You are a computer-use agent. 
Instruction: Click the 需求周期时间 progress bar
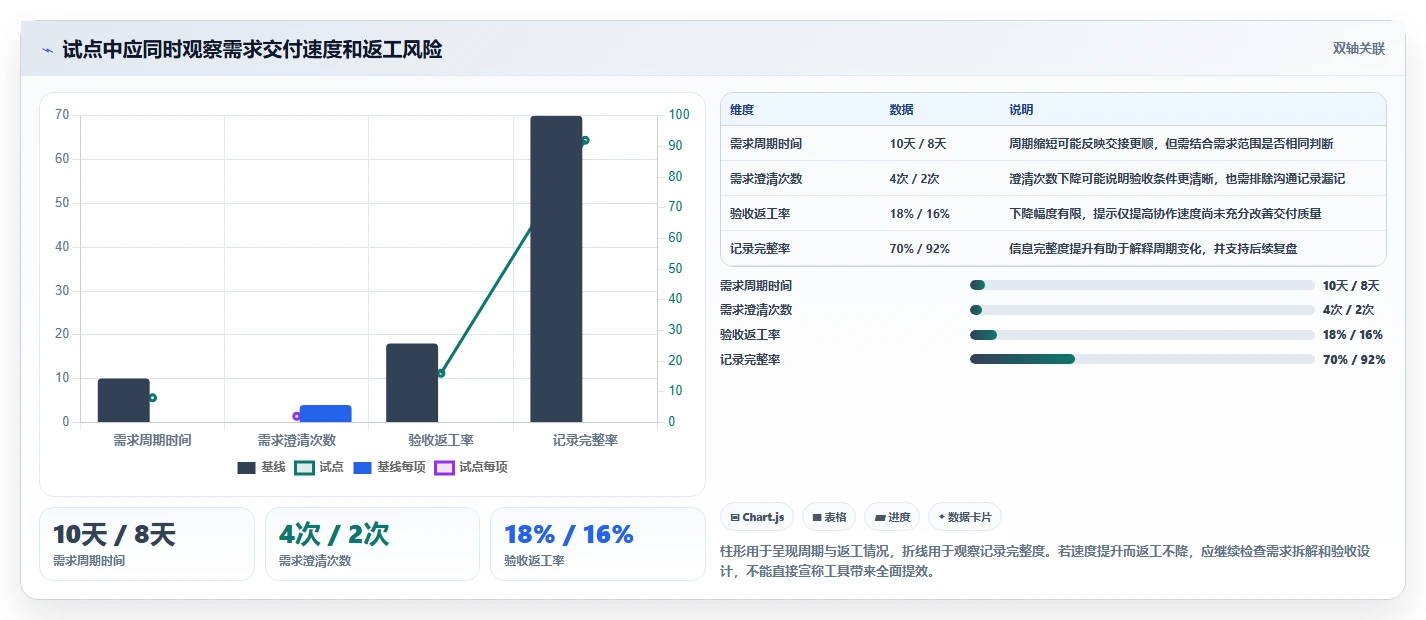1142,285
